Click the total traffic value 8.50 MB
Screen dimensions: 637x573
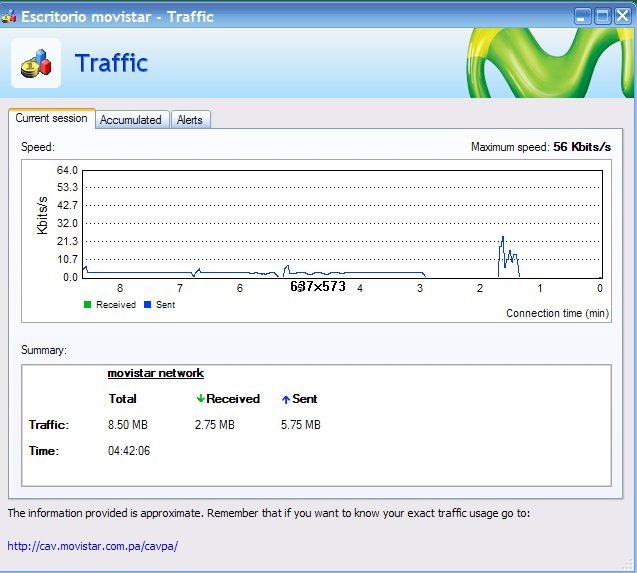pyautogui.click(x=128, y=425)
